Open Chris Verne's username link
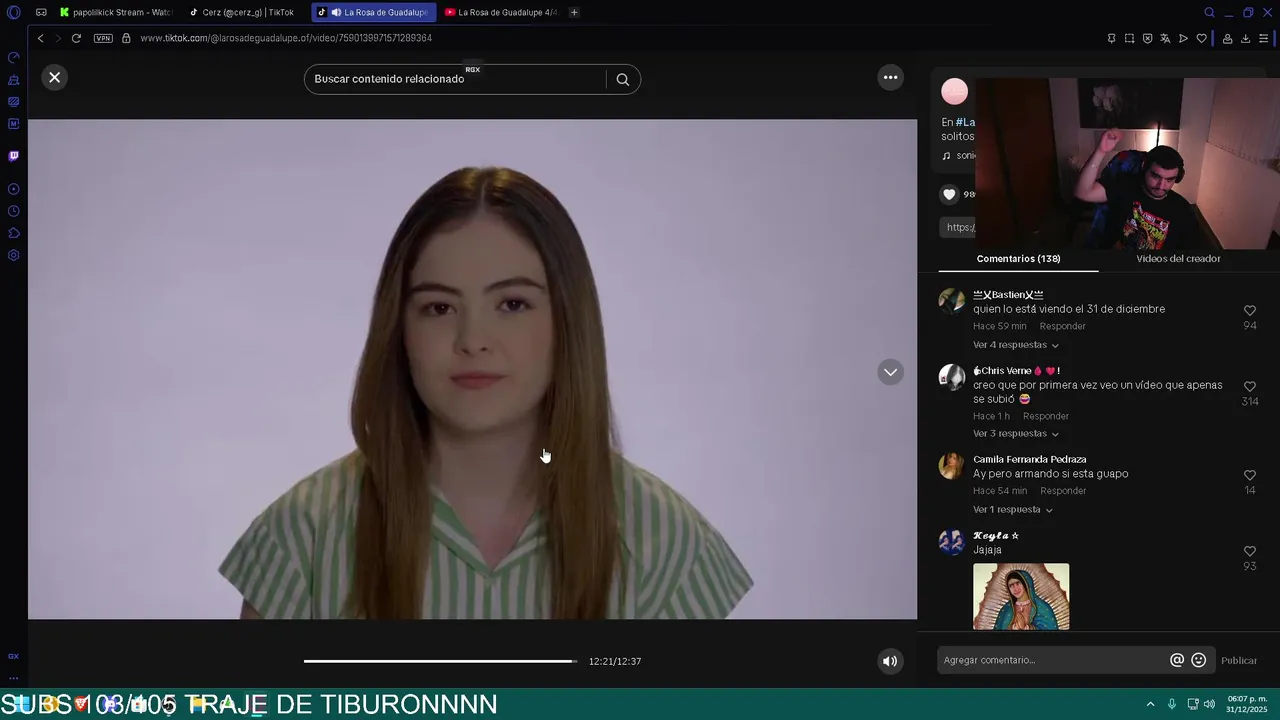This screenshot has height=720, width=1280. coord(1016,371)
